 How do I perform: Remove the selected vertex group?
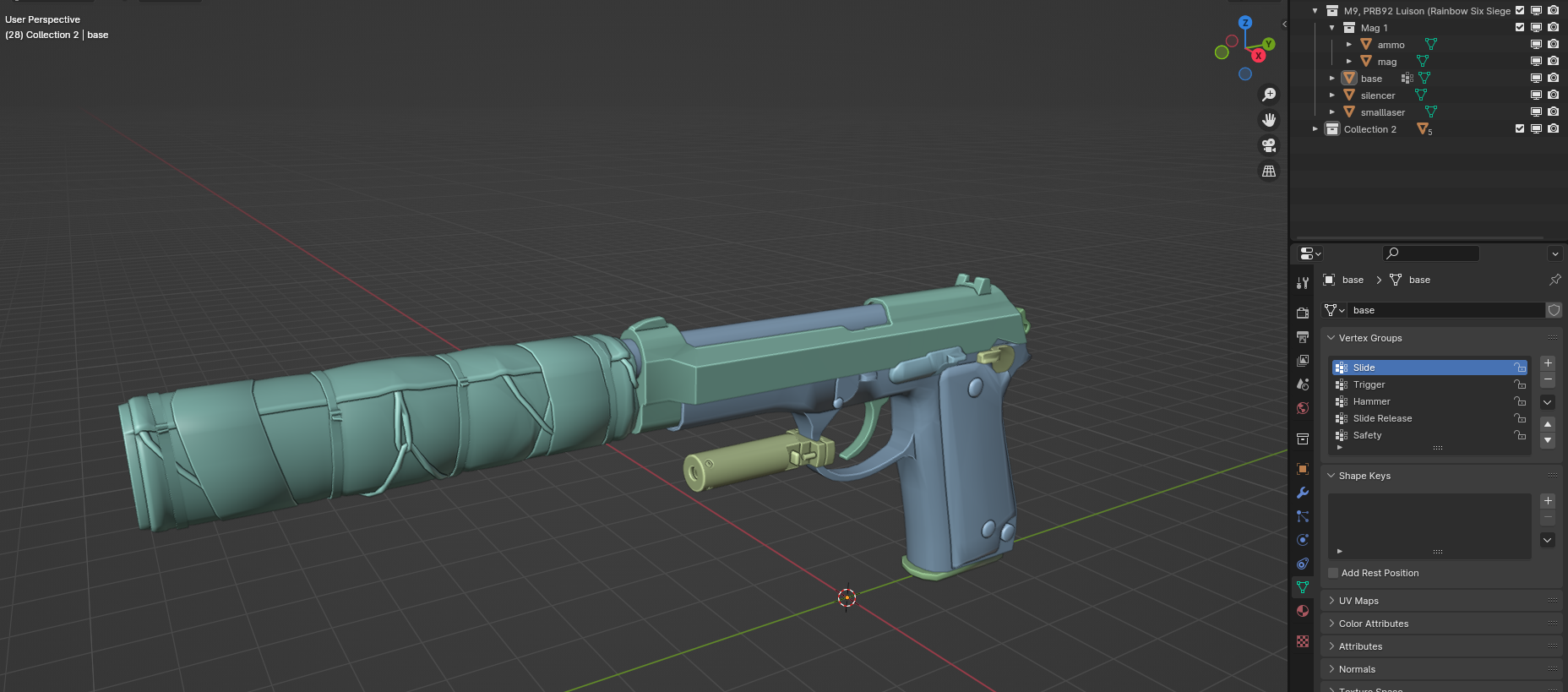(x=1548, y=379)
